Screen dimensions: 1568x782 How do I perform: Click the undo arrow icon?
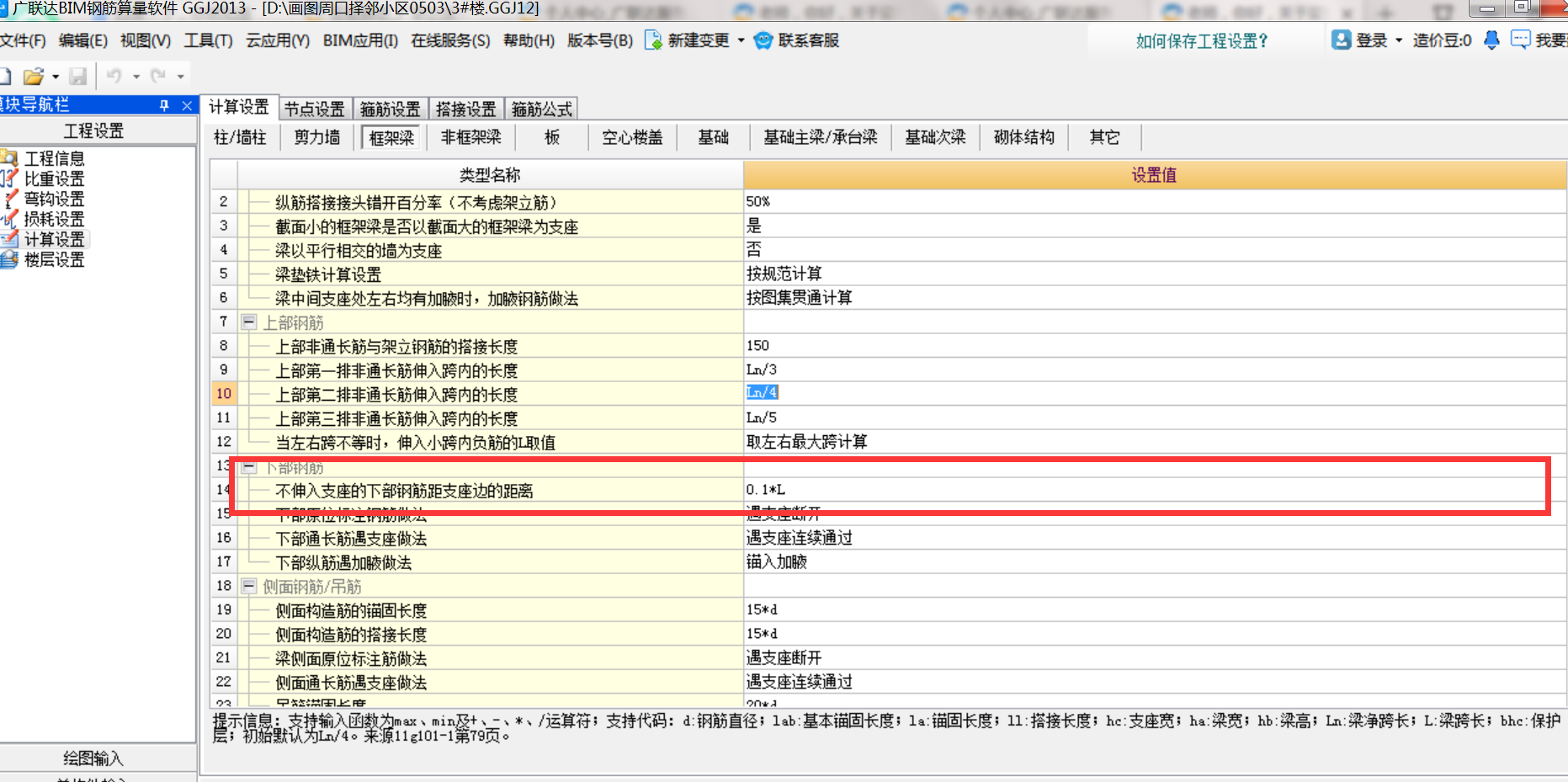pyautogui.click(x=114, y=76)
